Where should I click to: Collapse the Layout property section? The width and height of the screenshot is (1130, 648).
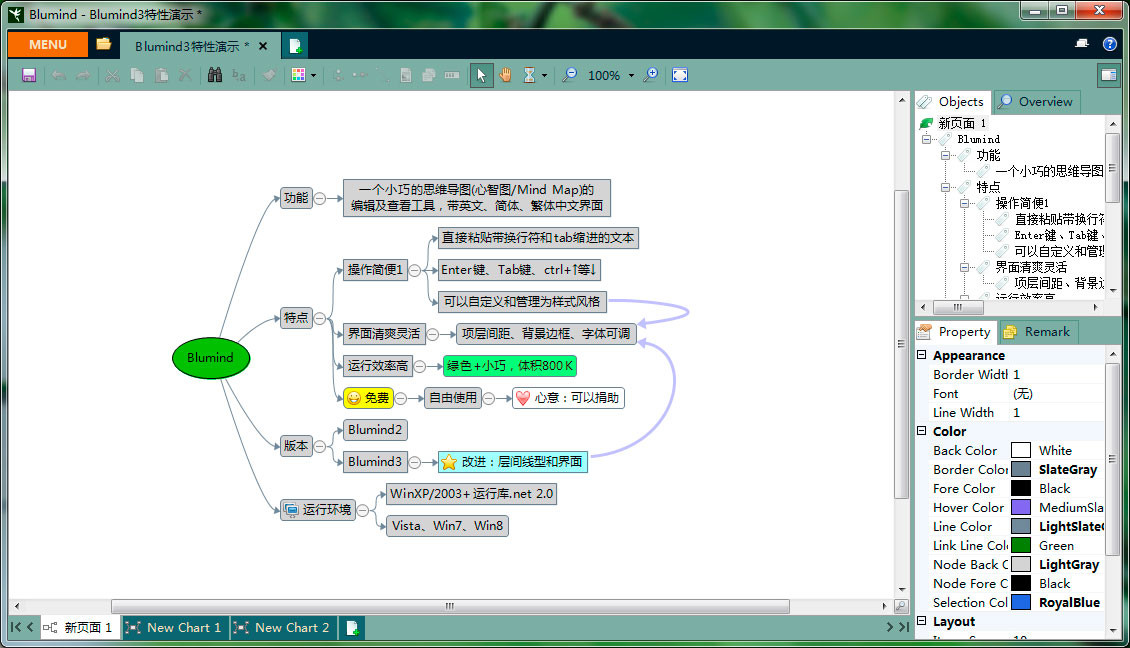point(921,621)
